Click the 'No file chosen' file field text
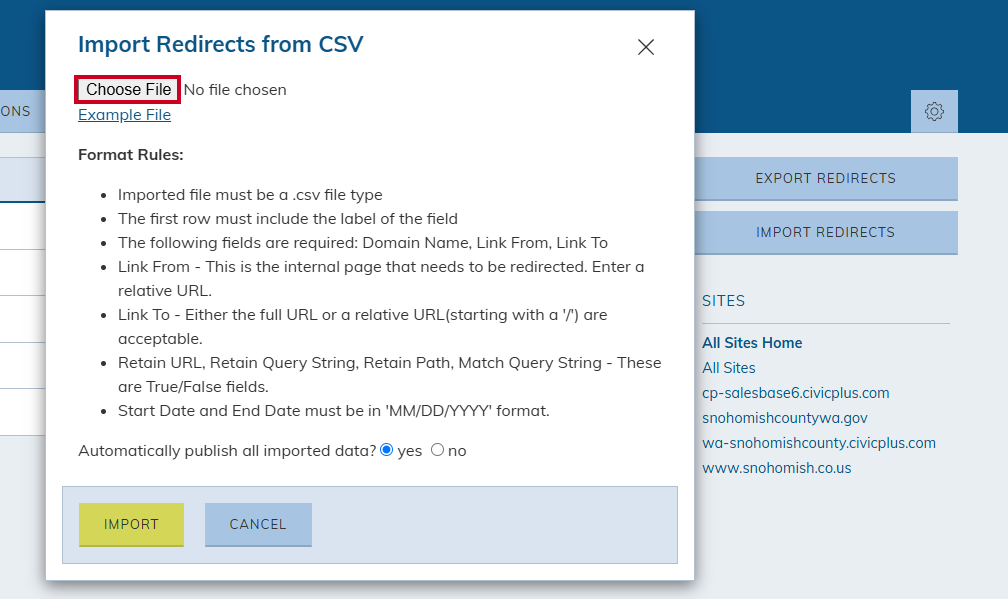 [235, 90]
